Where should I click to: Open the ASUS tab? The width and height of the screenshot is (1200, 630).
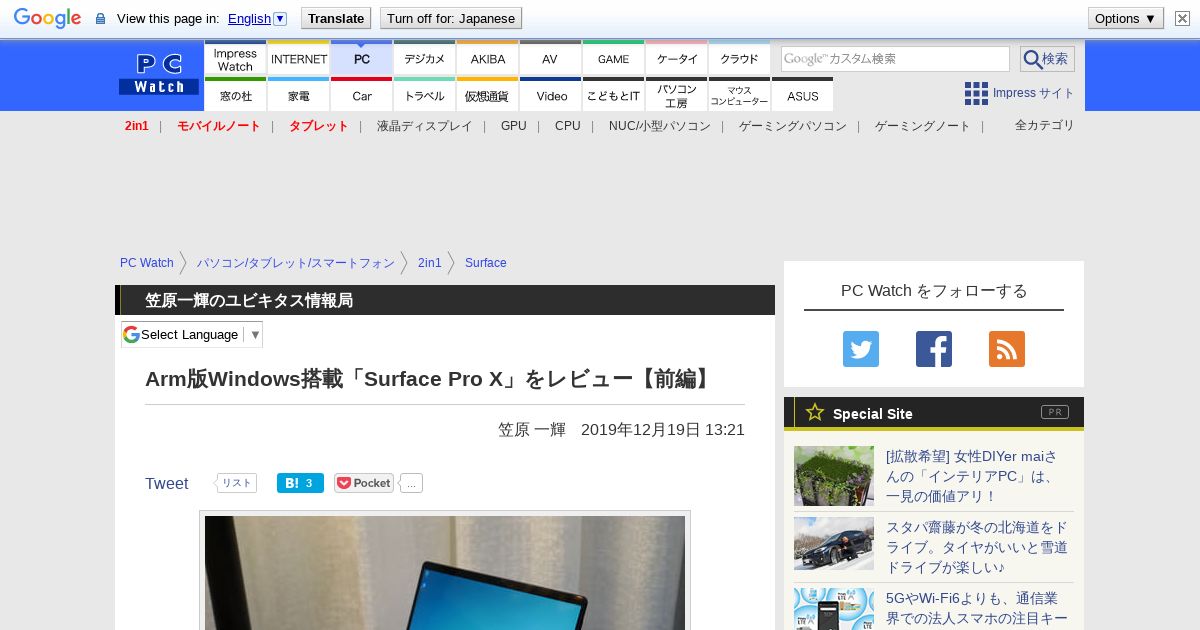click(x=802, y=95)
